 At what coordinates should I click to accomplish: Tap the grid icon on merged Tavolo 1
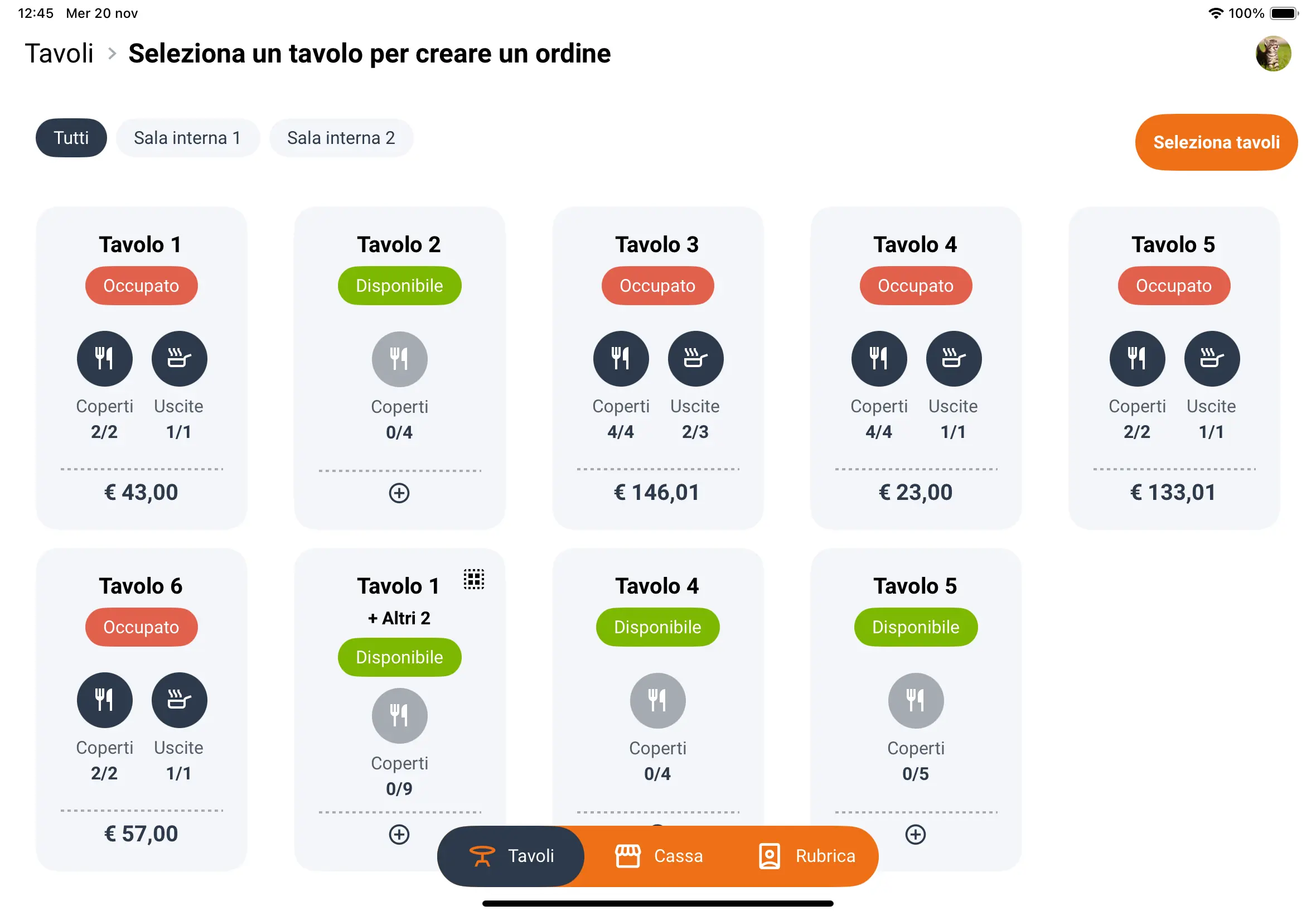[473, 579]
